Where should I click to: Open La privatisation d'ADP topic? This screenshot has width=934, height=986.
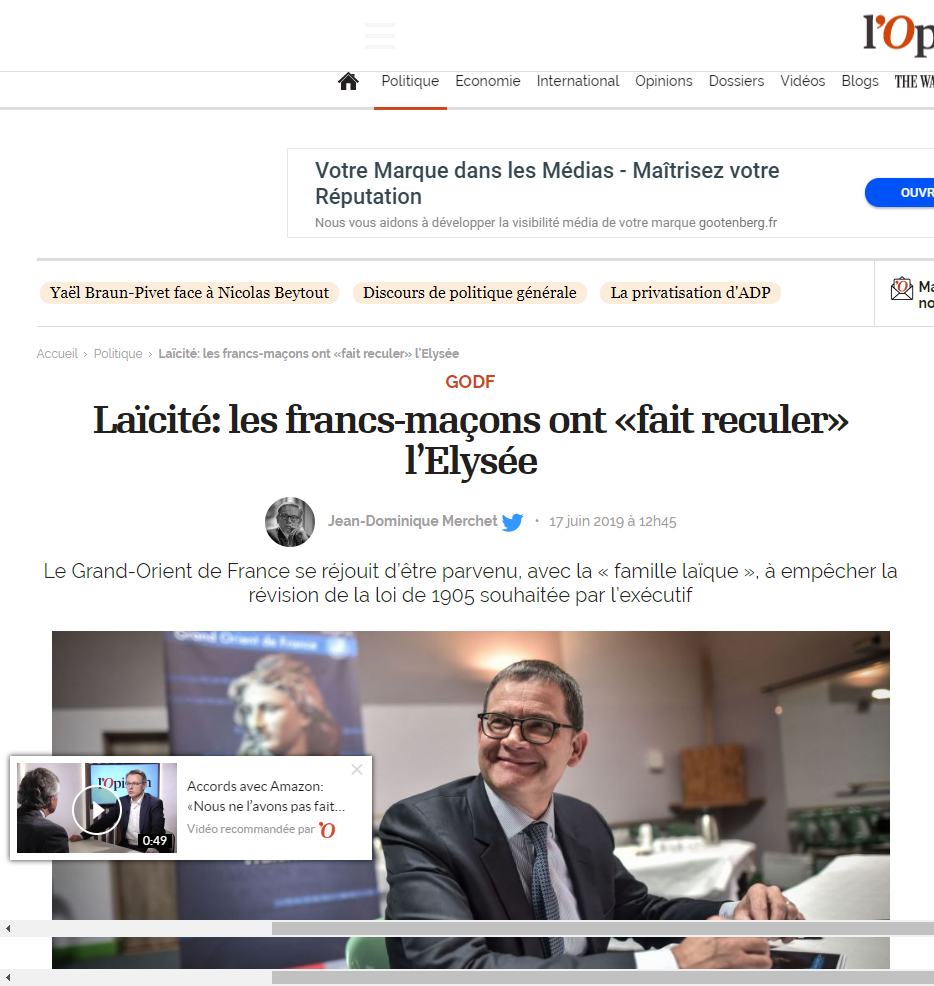tap(691, 293)
